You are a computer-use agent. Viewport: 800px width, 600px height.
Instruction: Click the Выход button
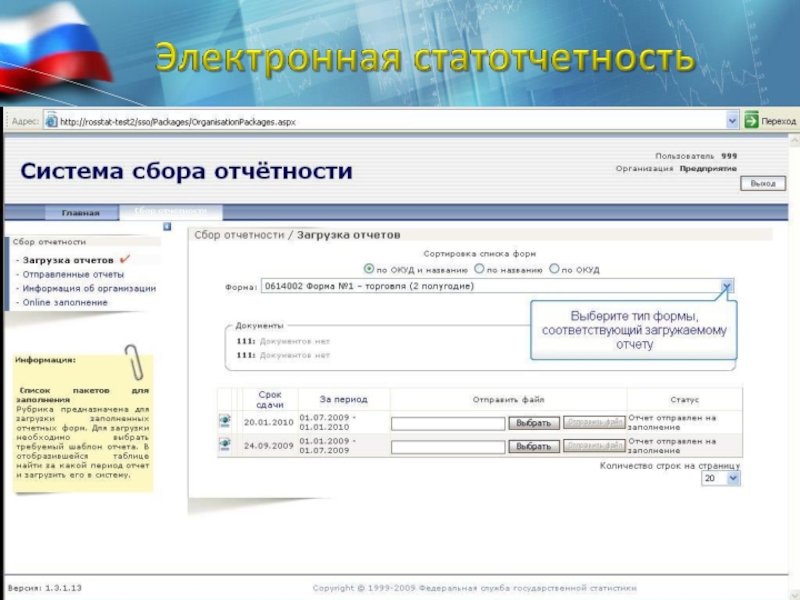[763, 183]
